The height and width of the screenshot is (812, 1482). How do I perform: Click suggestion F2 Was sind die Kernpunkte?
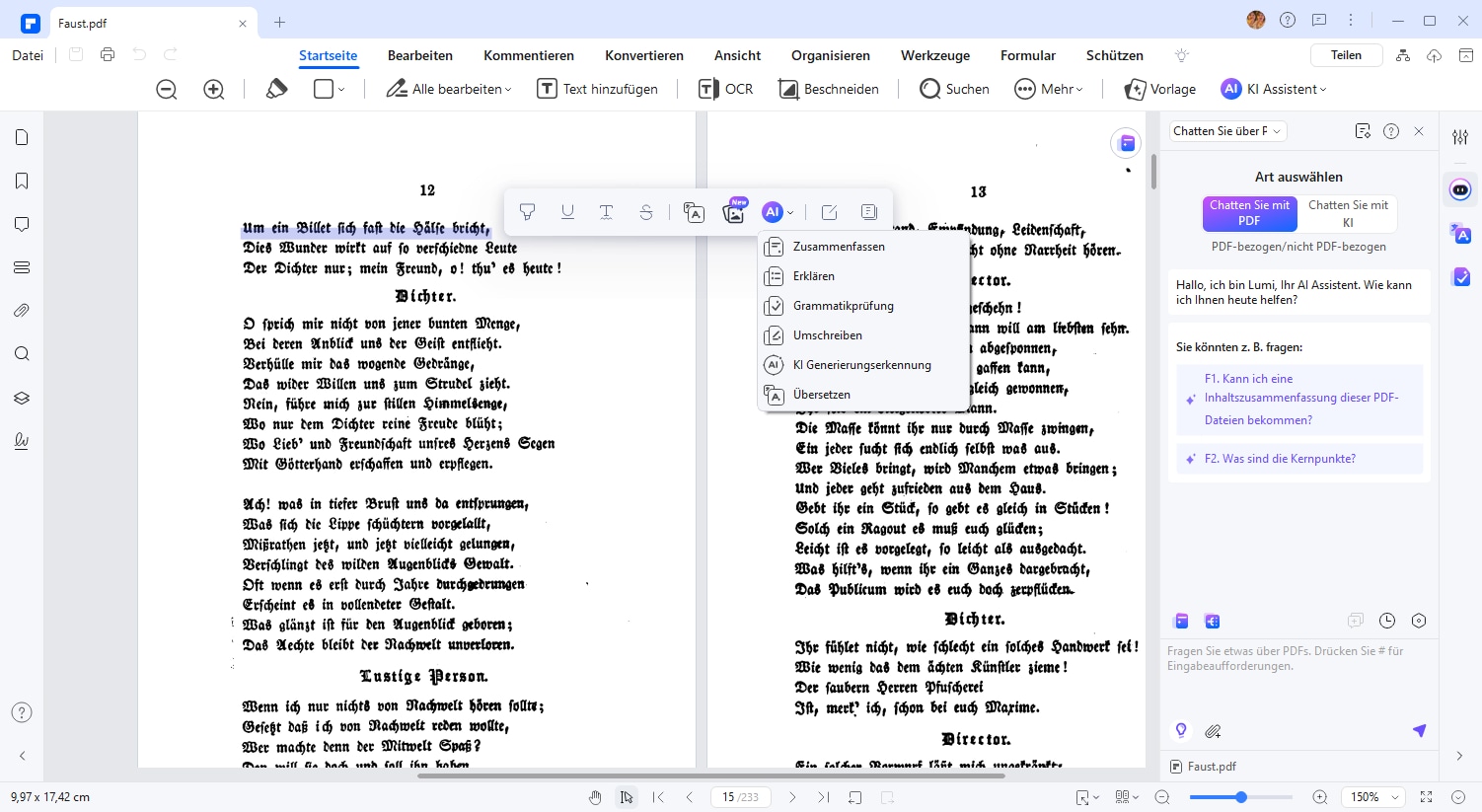(1299, 459)
